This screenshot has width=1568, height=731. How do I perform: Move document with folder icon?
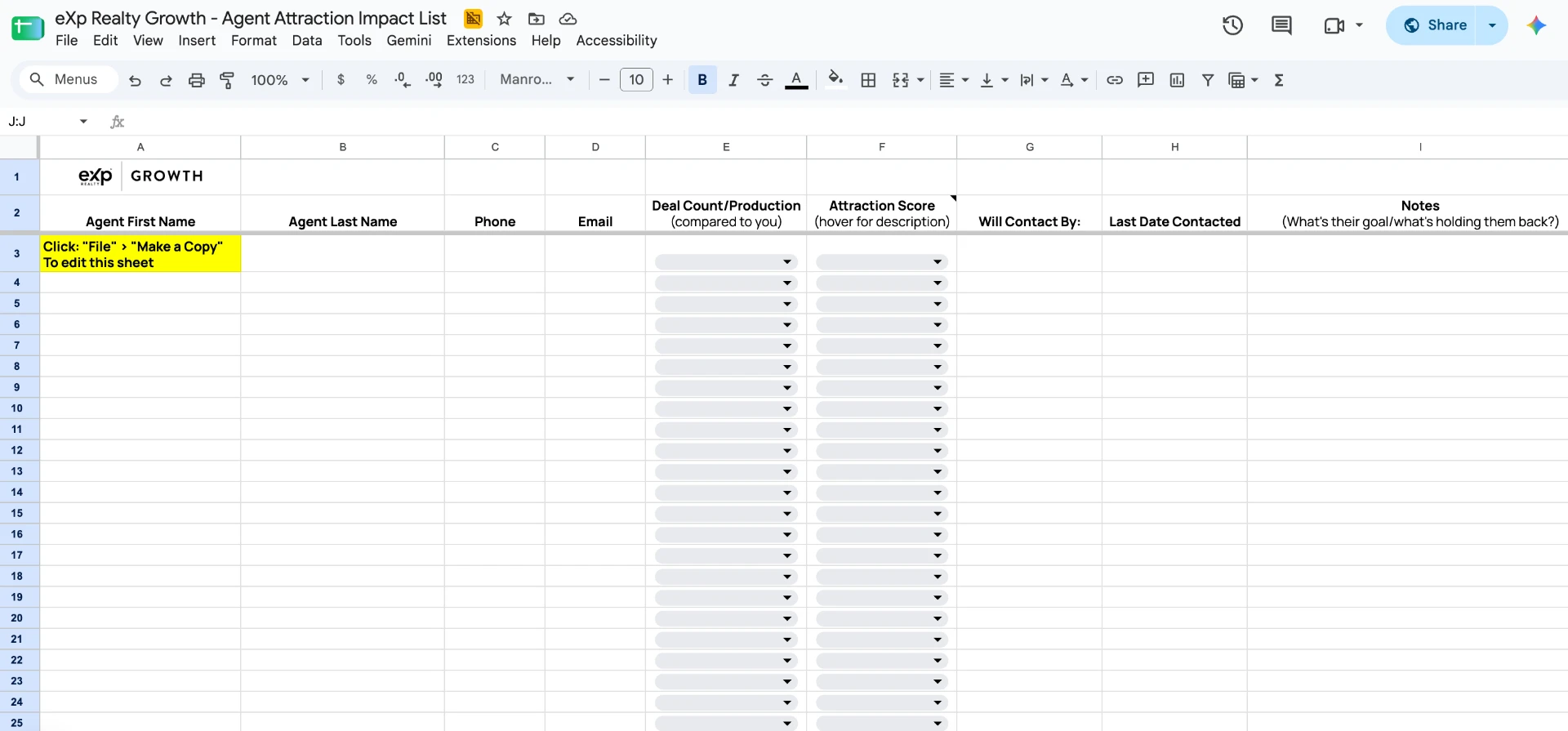coord(537,19)
